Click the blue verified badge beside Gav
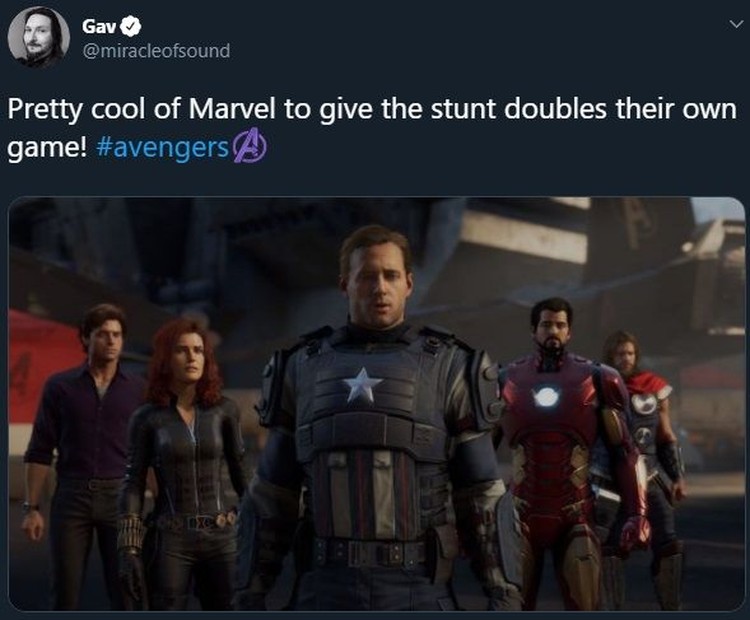 pyautogui.click(x=130, y=26)
